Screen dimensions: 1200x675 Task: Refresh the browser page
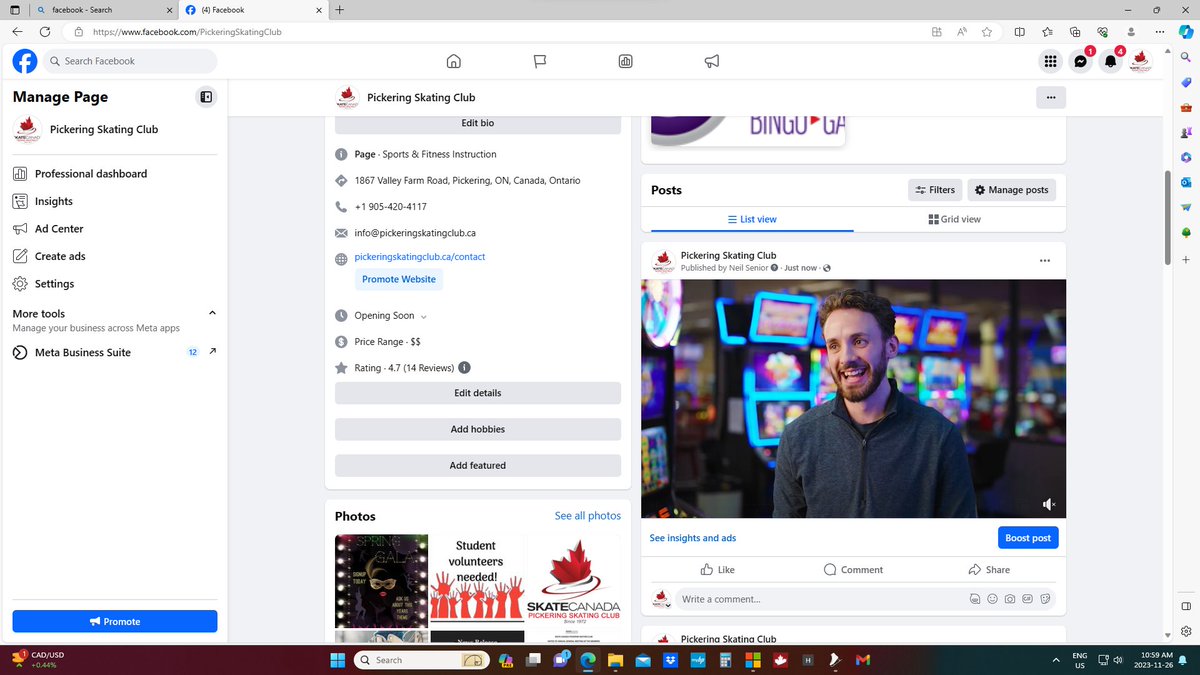point(45,32)
